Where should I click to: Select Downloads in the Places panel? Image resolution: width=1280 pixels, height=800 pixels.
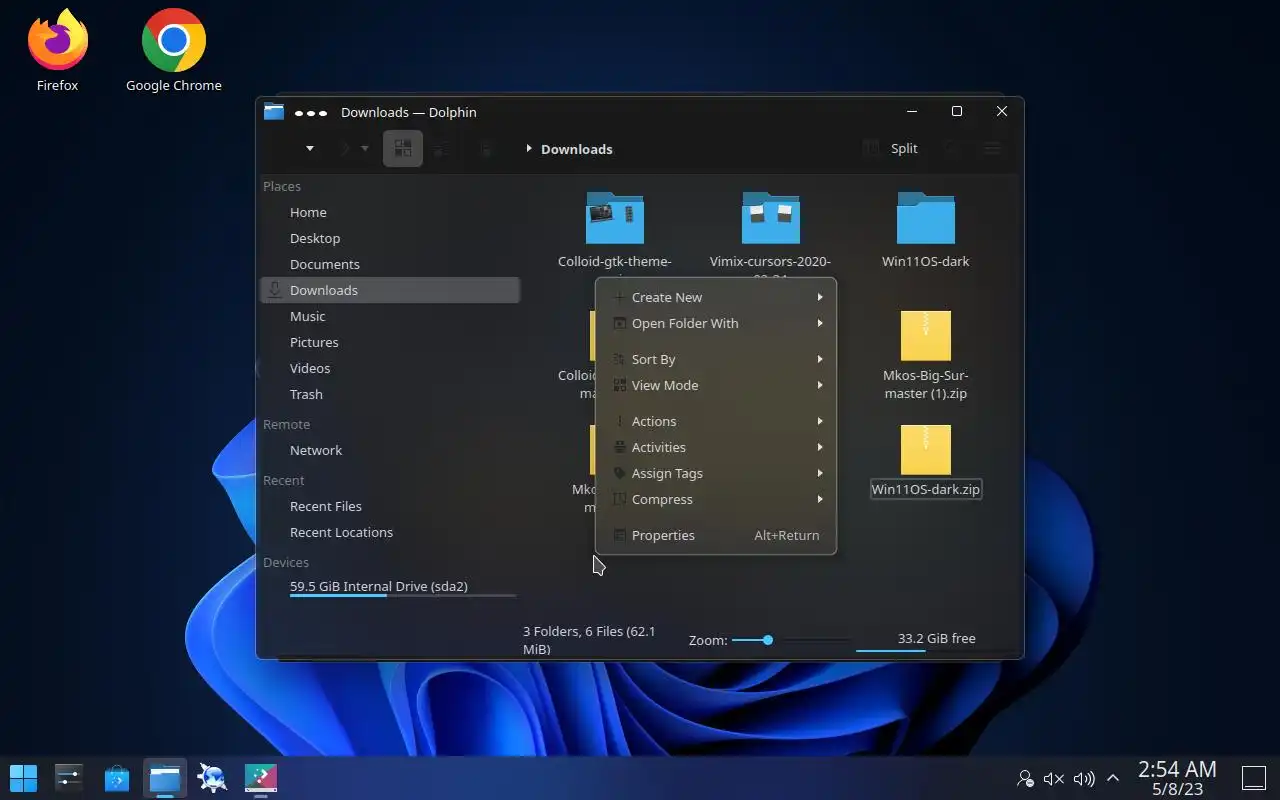[x=390, y=290]
